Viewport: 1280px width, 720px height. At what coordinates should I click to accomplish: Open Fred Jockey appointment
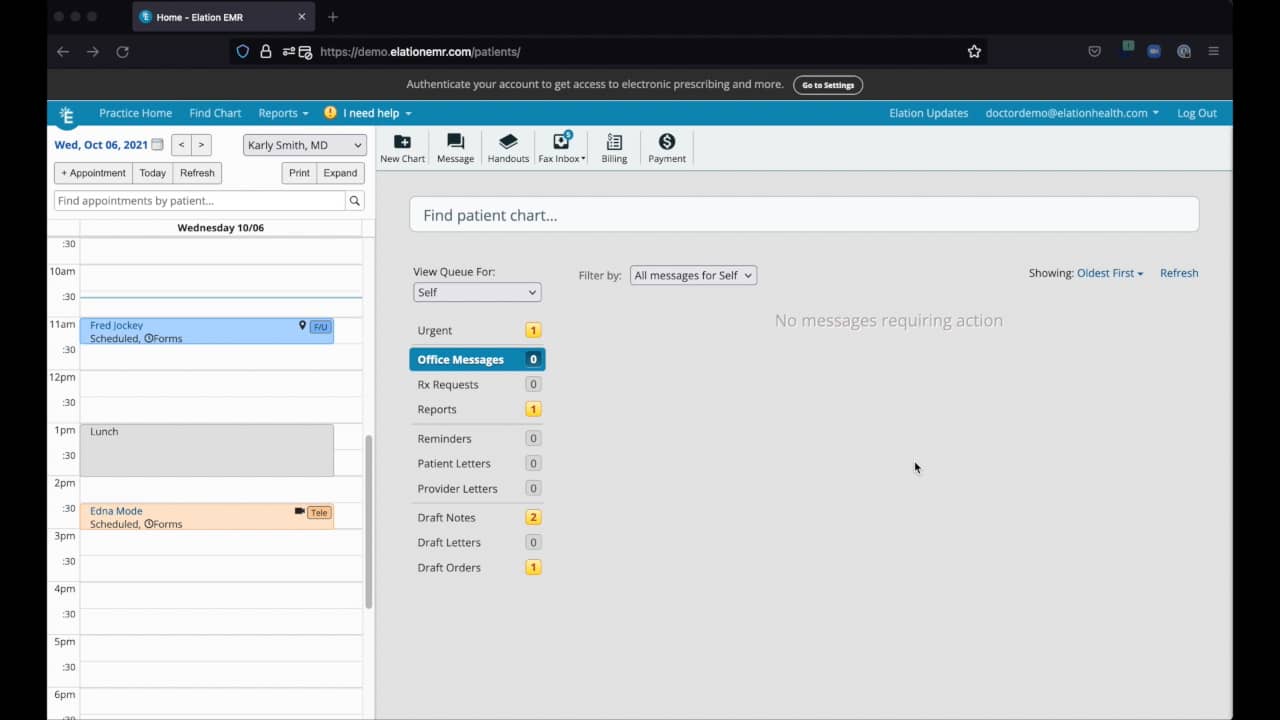(207, 331)
